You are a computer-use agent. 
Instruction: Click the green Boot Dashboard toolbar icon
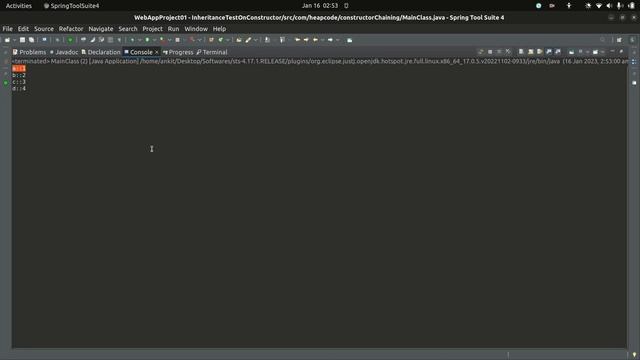[70, 40]
